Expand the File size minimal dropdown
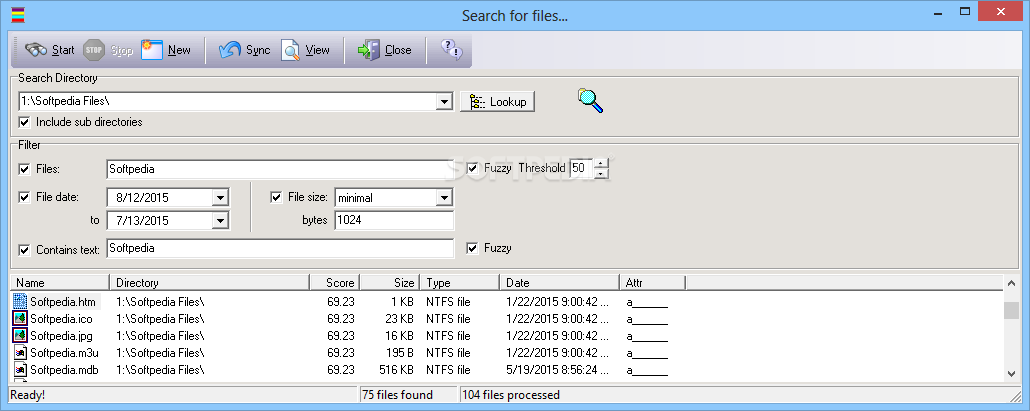Image resolution: width=1030 pixels, height=411 pixels. pos(445,198)
